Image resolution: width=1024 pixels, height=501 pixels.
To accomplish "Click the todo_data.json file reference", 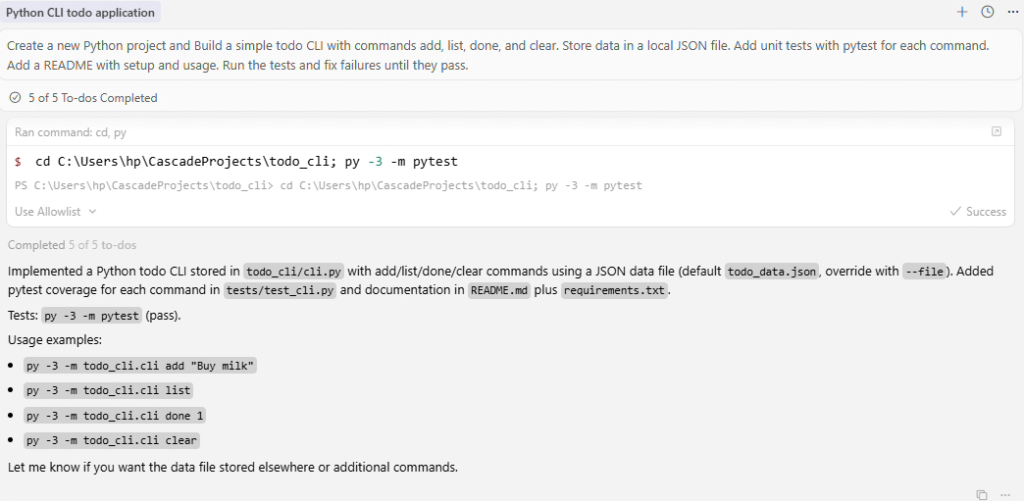I will coord(771,271).
